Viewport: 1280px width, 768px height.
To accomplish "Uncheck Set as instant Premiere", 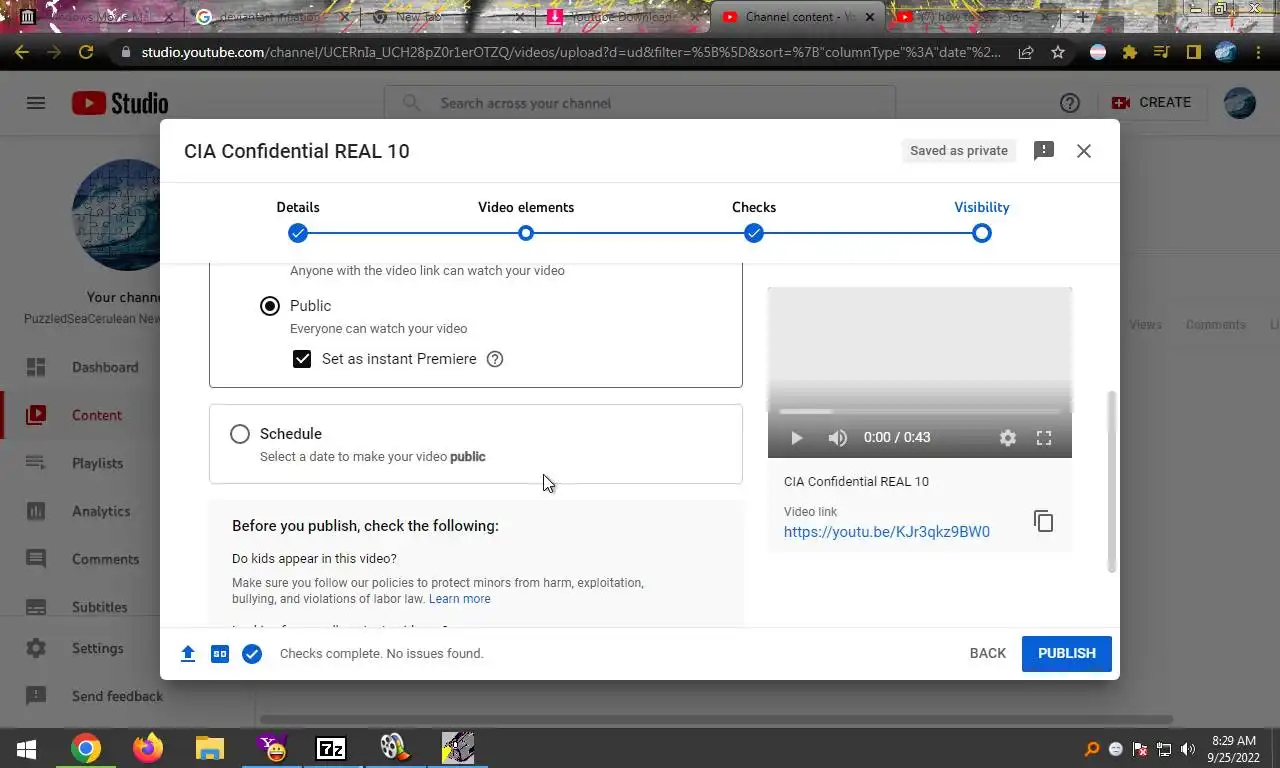I will [302, 359].
